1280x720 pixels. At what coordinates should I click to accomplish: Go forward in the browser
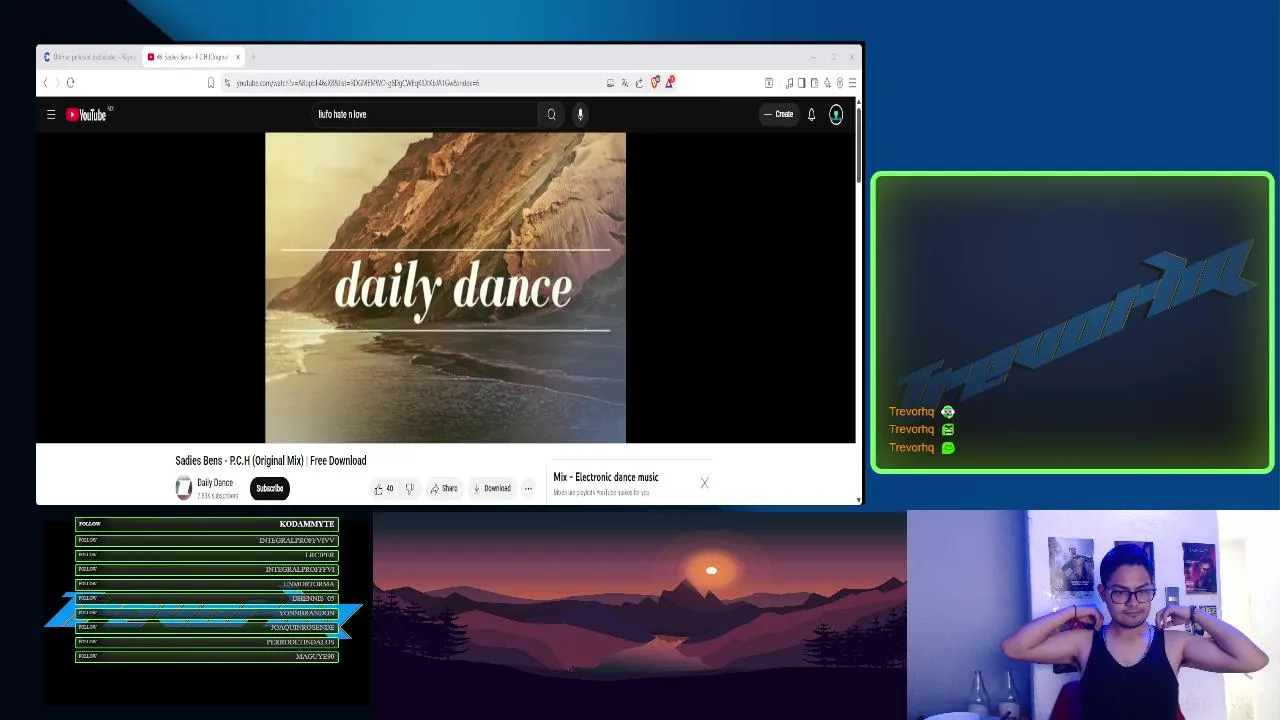57,83
